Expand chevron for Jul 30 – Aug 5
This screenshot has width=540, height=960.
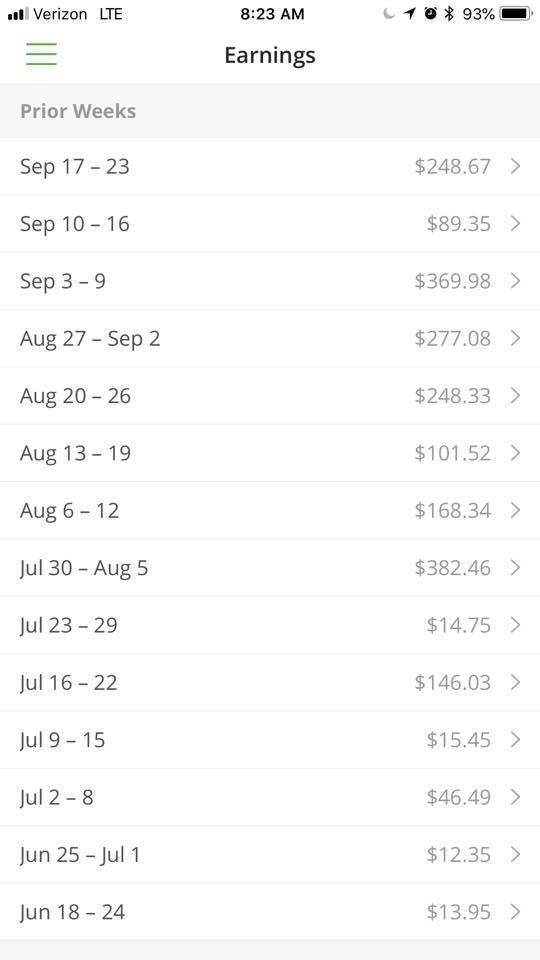pos(516,568)
